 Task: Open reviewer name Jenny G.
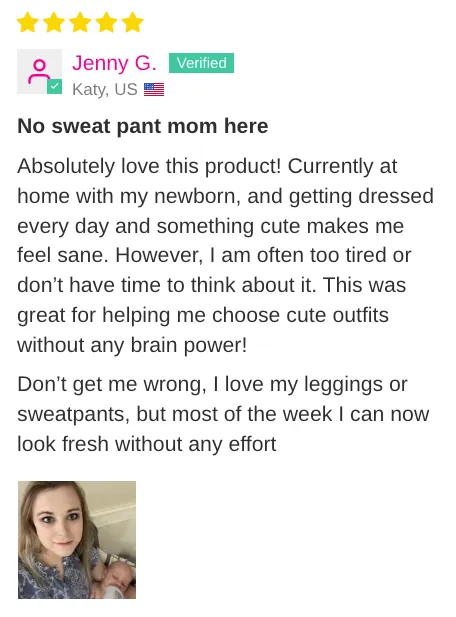click(x=114, y=63)
